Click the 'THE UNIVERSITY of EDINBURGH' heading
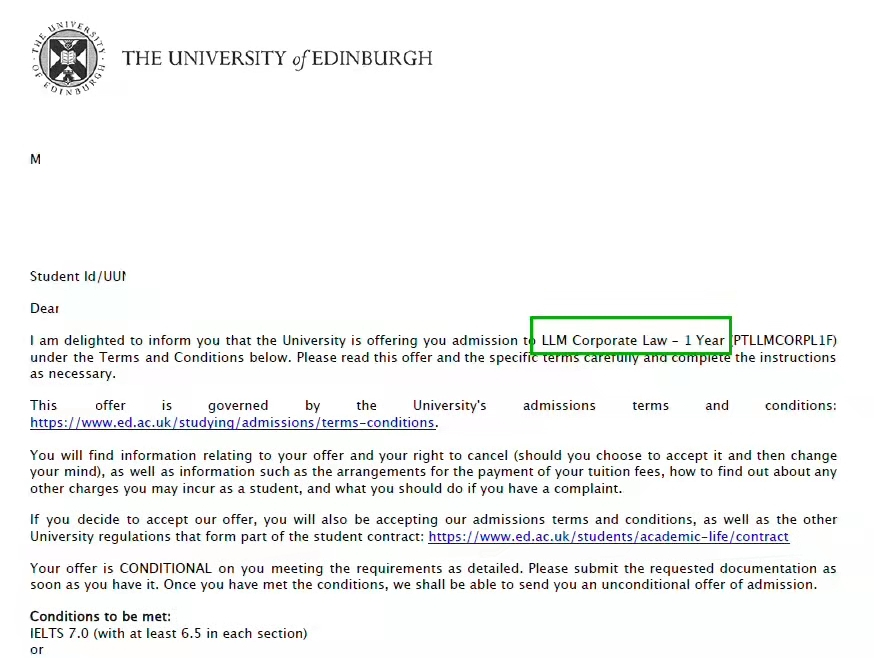The image size is (874, 658). point(277,59)
